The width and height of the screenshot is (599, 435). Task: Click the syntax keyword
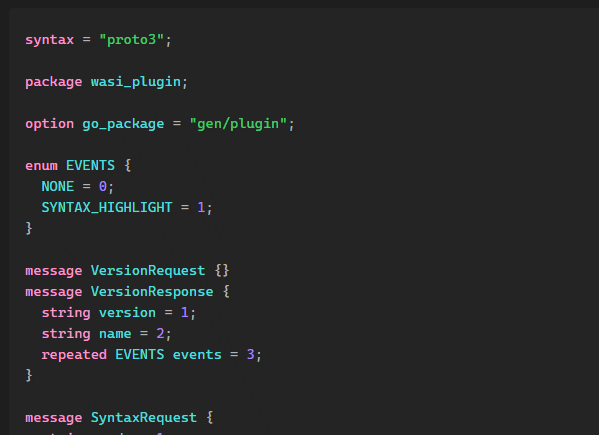coord(50,40)
